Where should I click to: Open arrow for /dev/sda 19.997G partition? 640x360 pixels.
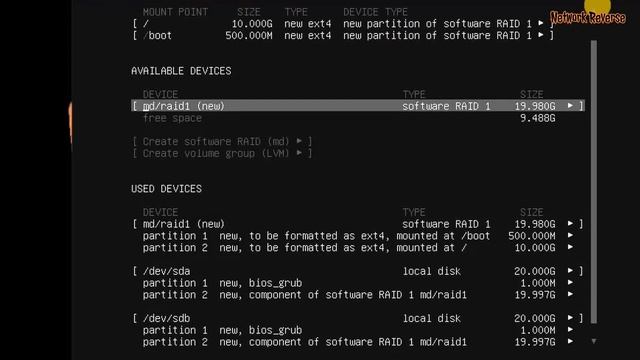pyautogui.click(x=570, y=294)
